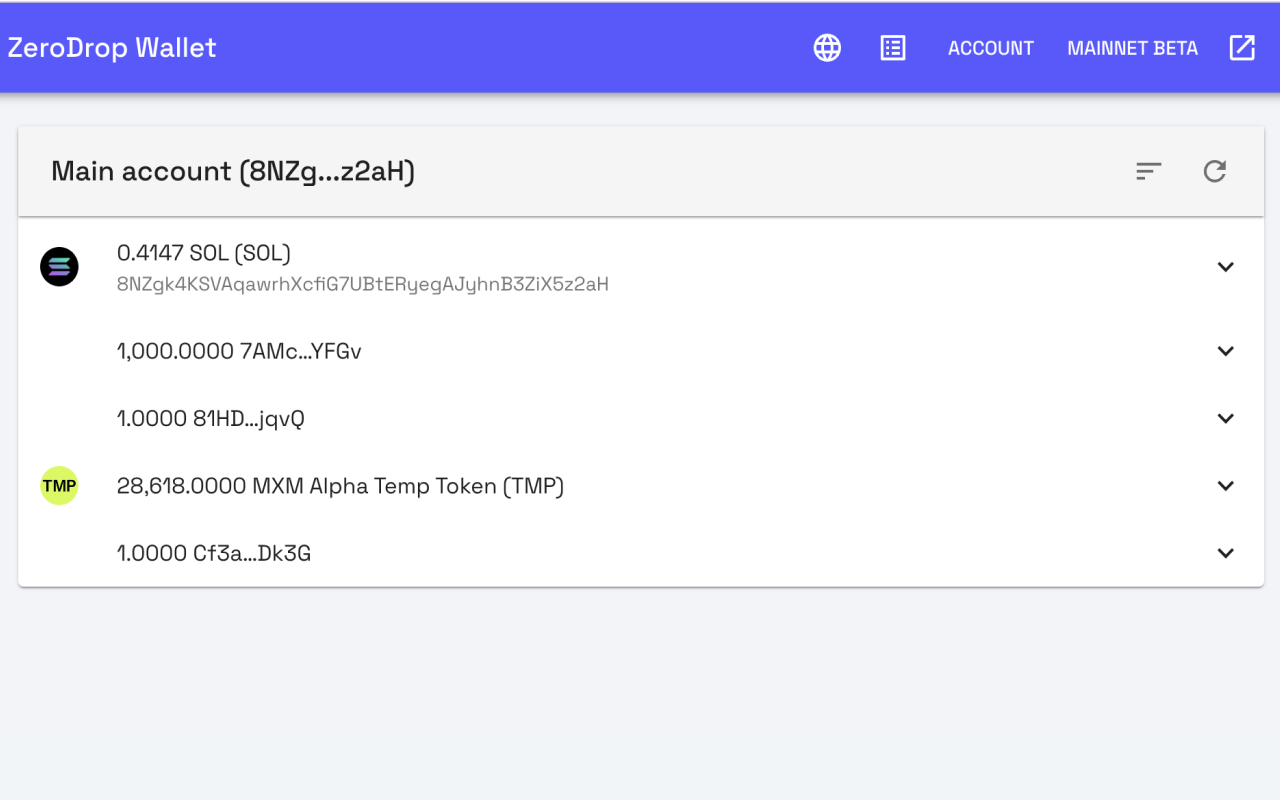Expand the Cf3a...Dk3G token entry
This screenshot has width=1280, height=800.
click(x=1225, y=553)
